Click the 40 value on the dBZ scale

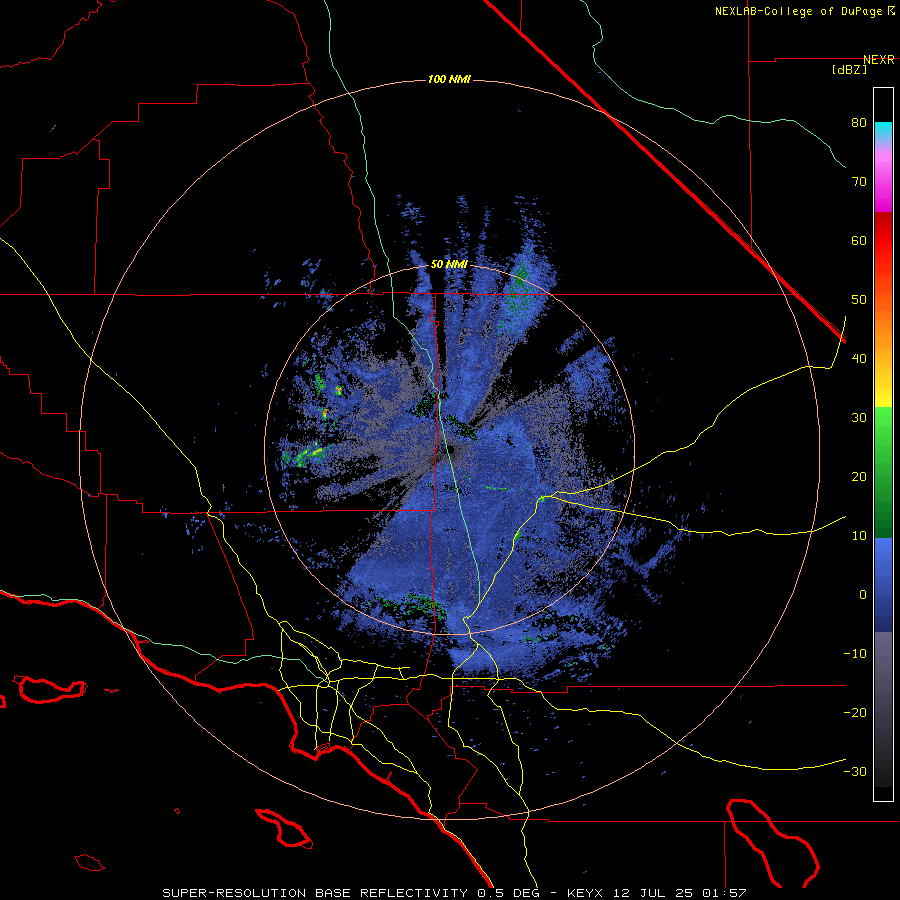pyautogui.click(x=859, y=359)
